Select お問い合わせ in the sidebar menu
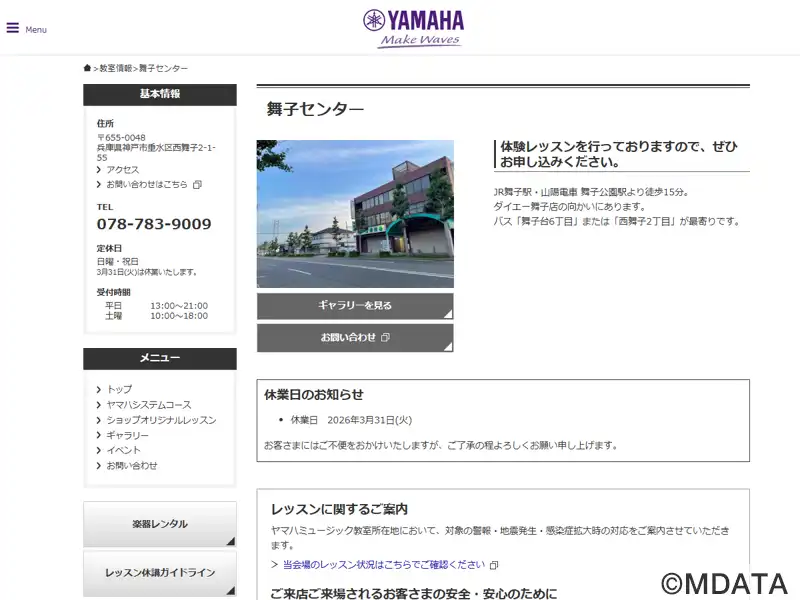 coord(132,465)
